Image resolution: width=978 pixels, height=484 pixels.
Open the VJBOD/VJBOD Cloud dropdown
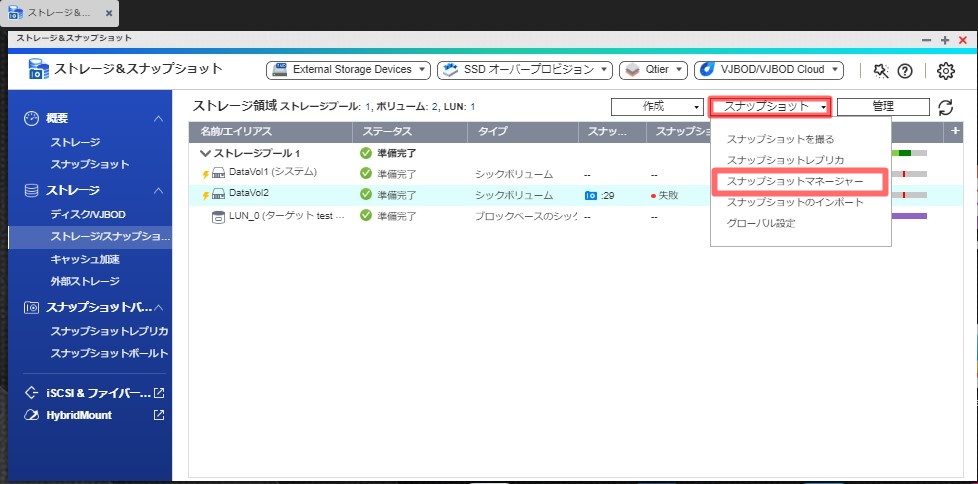(x=768, y=70)
